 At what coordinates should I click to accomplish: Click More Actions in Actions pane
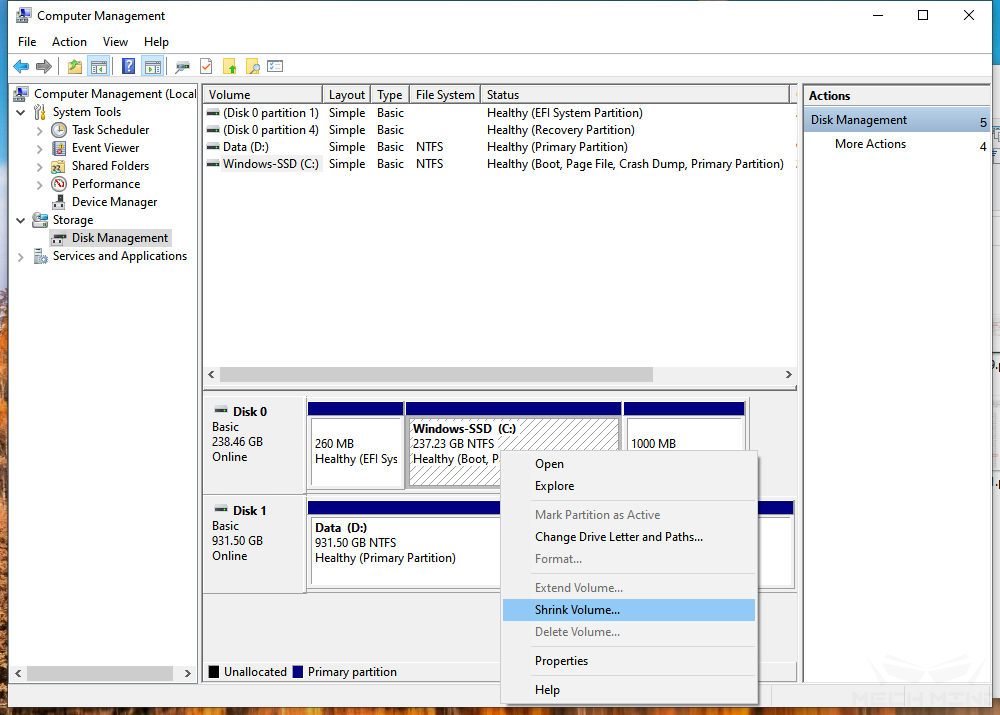[870, 144]
